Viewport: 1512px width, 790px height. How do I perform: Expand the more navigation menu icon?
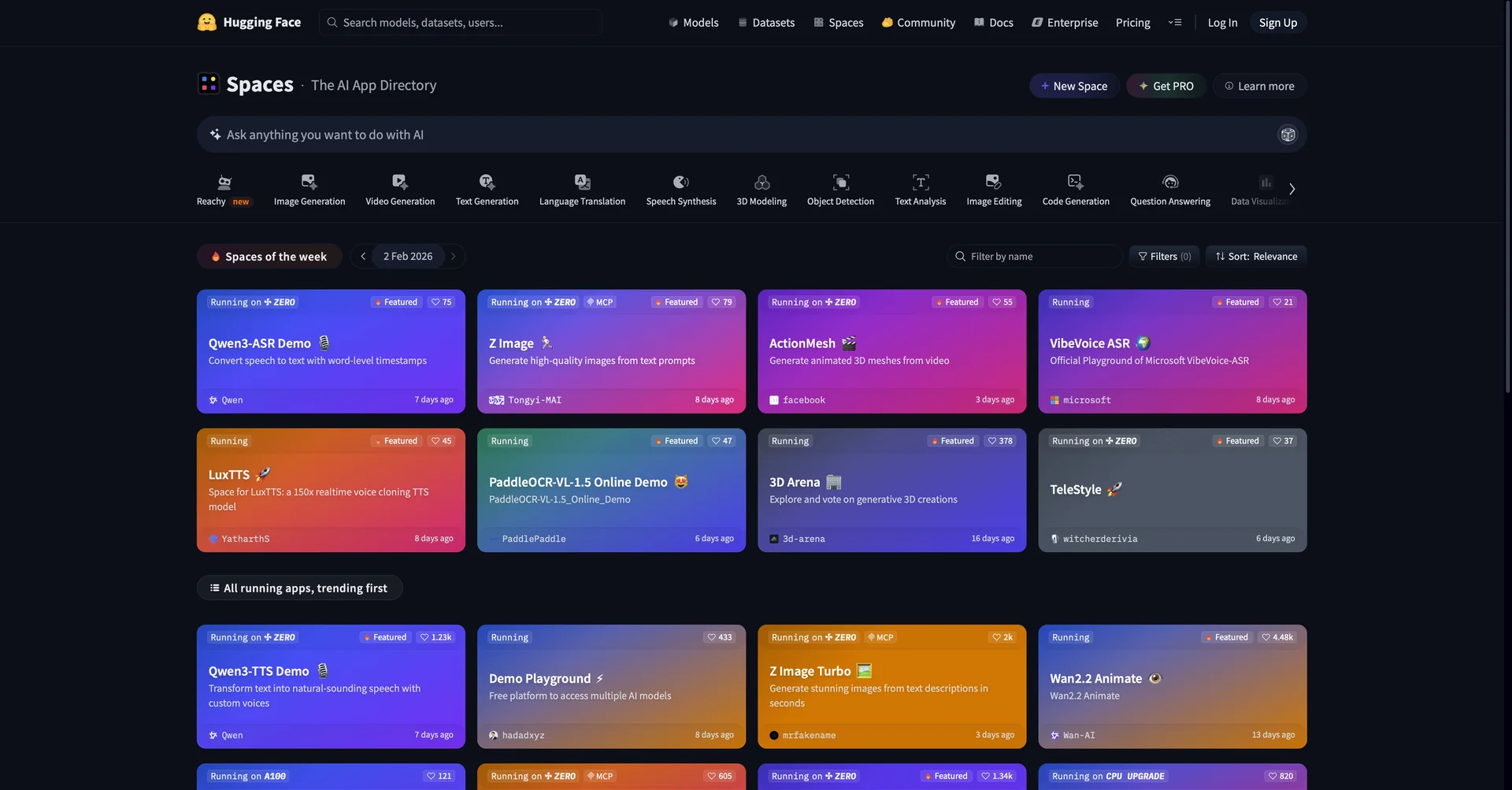coord(1175,23)
